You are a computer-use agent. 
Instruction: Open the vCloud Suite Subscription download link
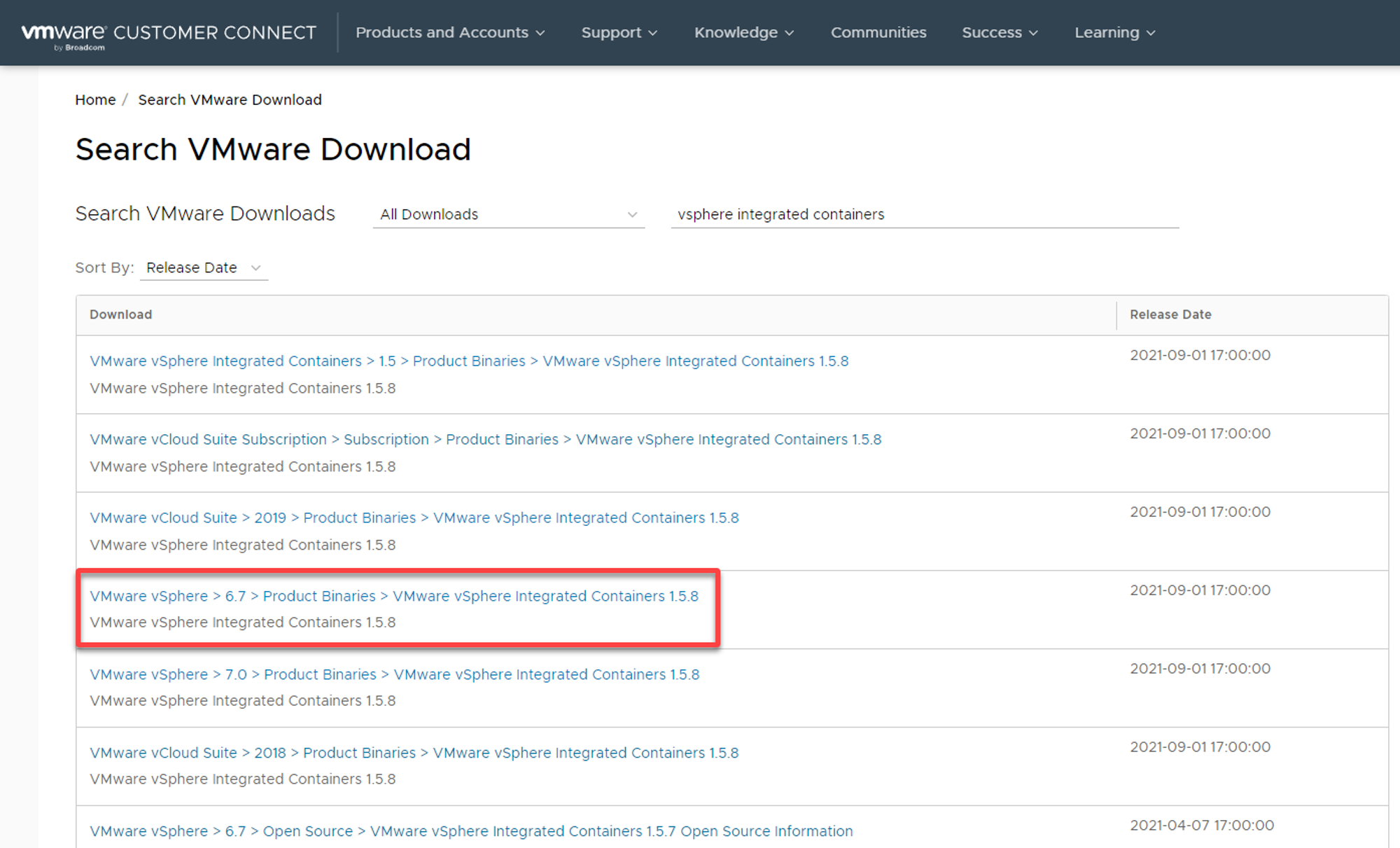coord(485,439)
